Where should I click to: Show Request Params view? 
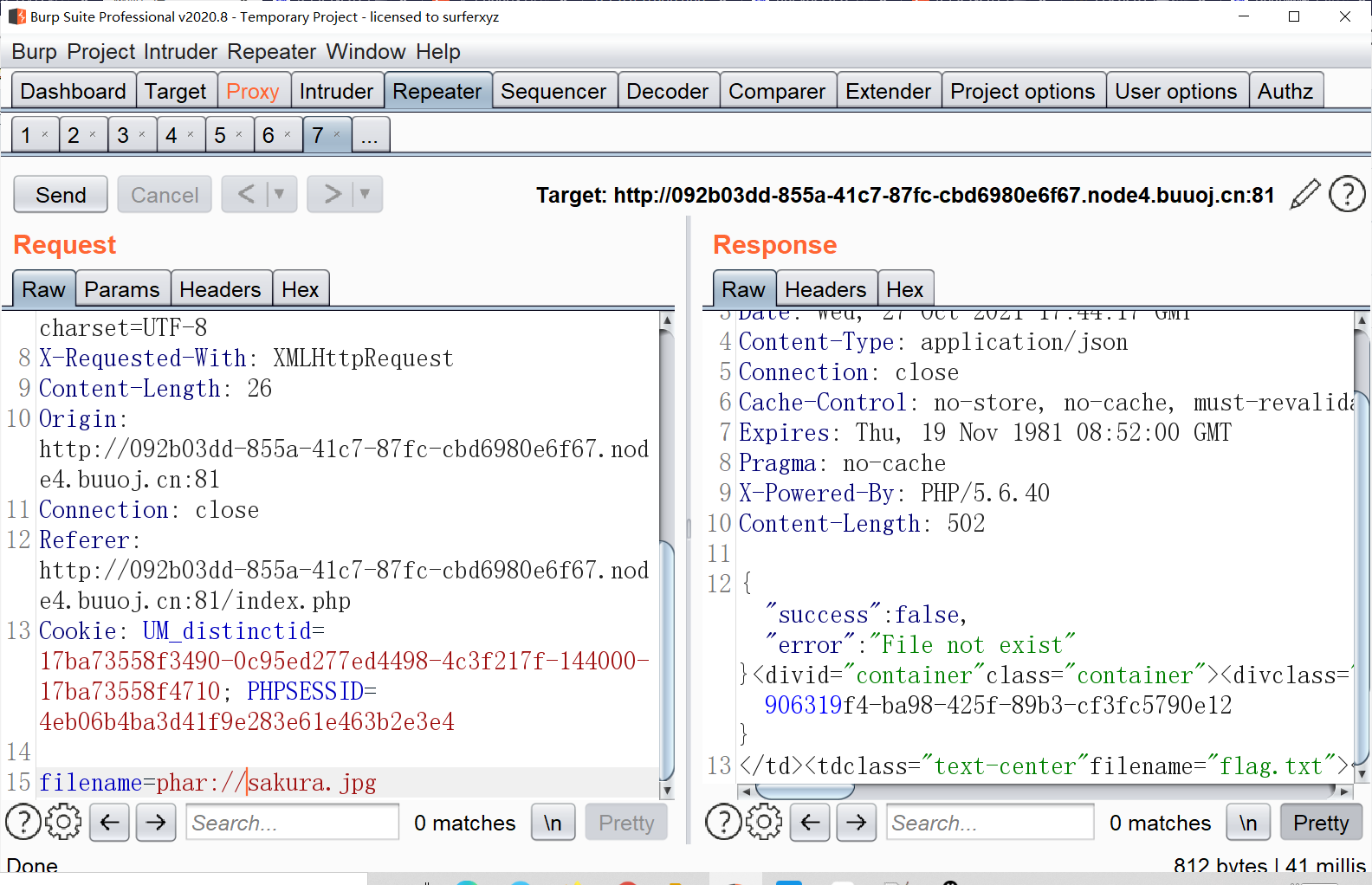(x=122, y=289)
